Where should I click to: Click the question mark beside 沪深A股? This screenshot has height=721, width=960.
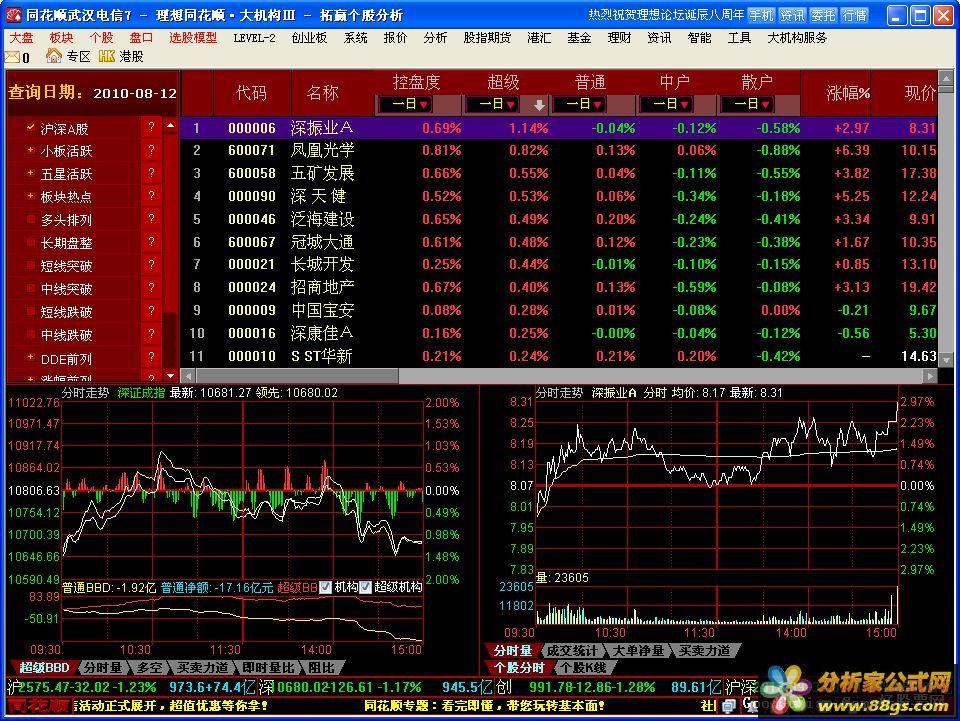pos(151,127)
